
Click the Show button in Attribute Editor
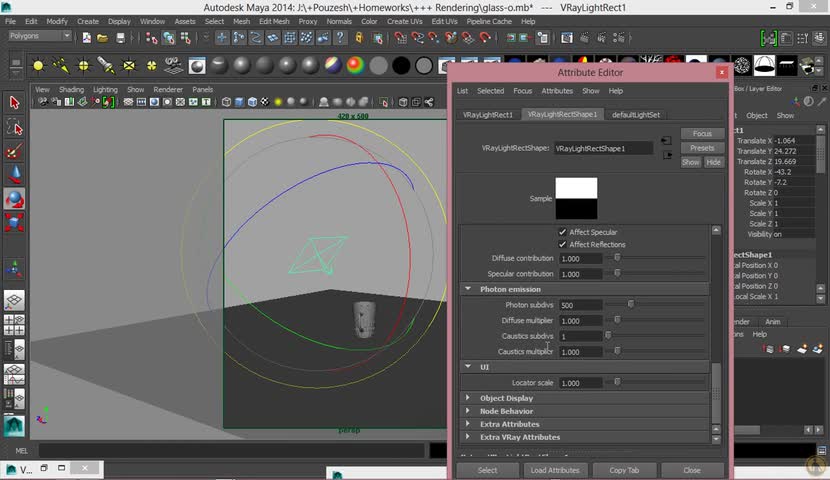tap(690, 162)
